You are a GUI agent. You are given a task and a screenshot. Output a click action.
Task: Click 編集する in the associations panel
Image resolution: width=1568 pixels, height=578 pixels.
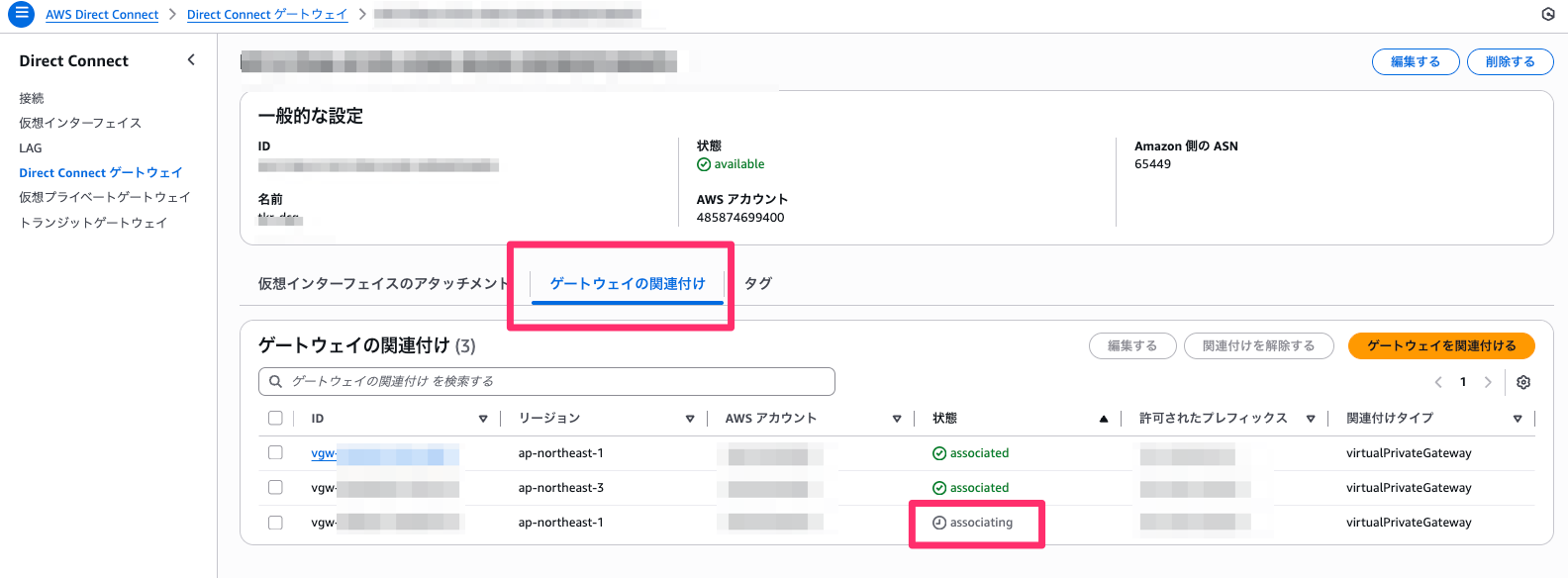1132,345
